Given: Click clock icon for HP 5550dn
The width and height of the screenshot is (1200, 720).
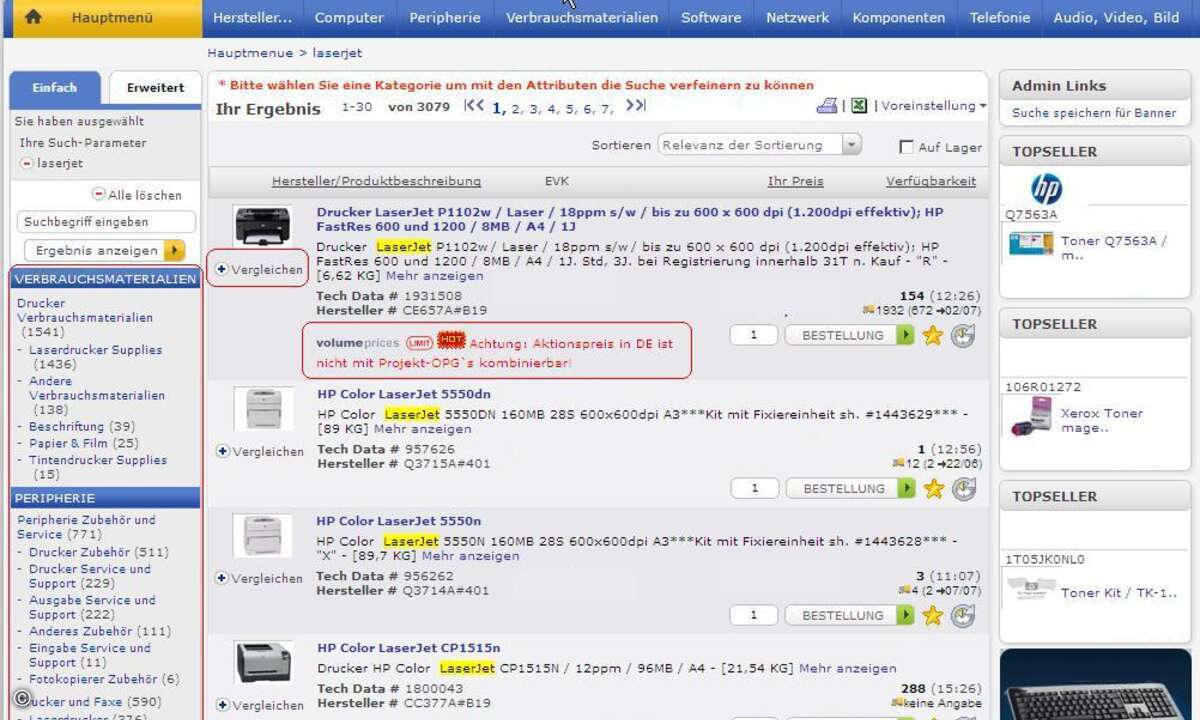Looking at the screenshot, I should coord(963,489).
